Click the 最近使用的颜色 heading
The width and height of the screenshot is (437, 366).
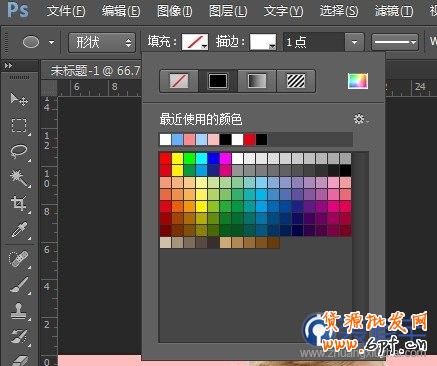201,119
